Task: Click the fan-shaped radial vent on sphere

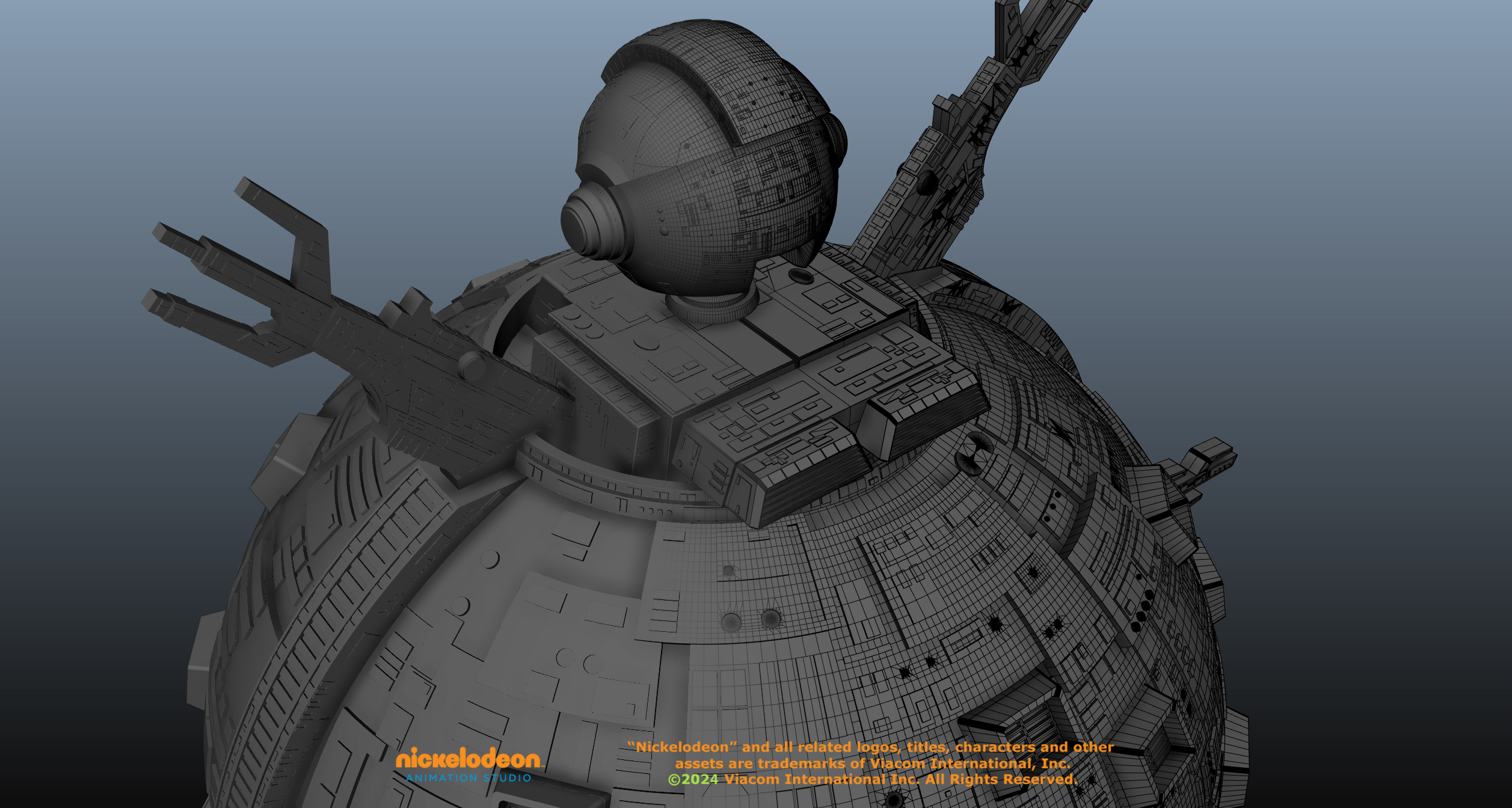Action: 974,452
